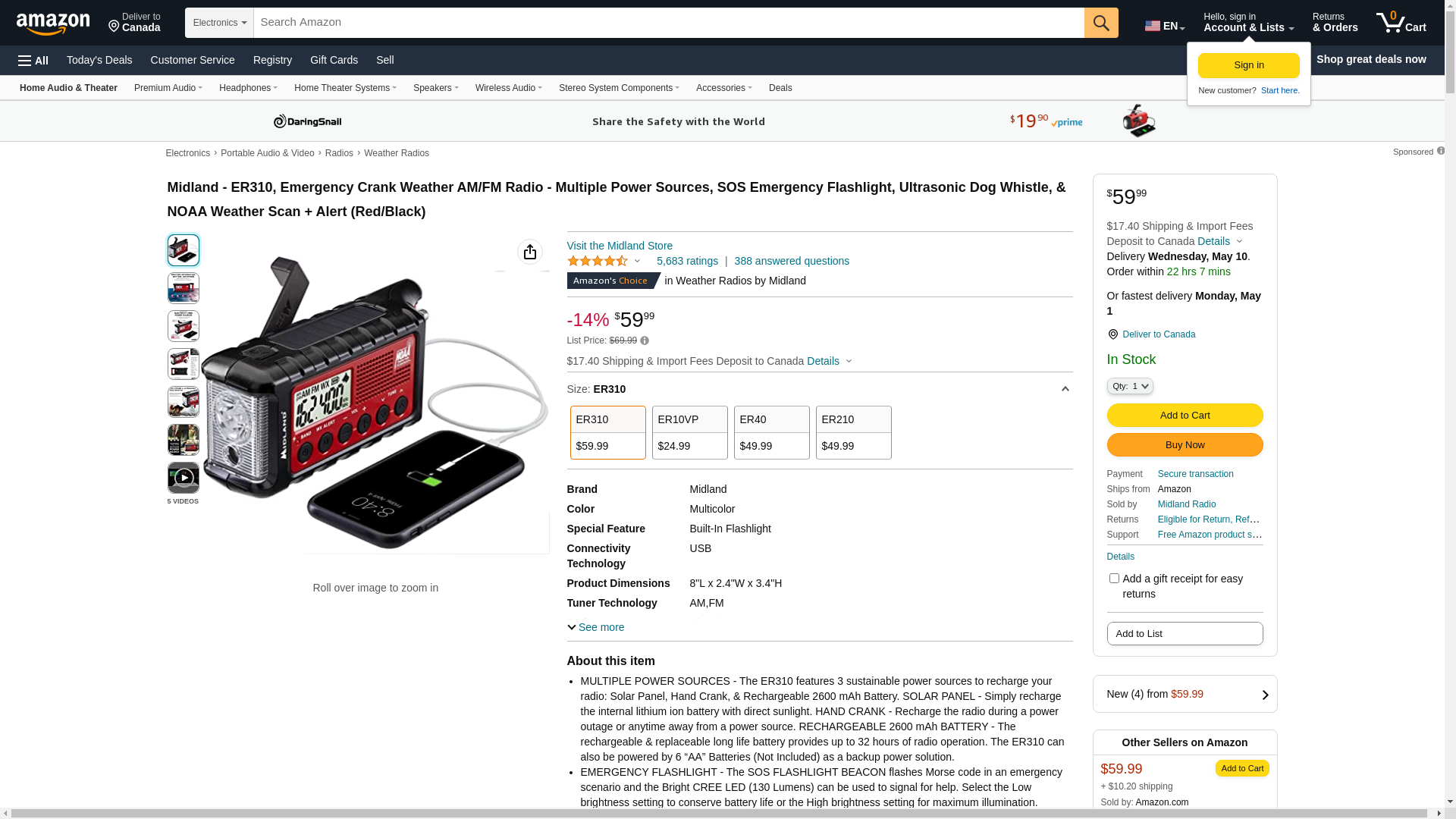Go to Amazon home via logo
1456x819 pixels.
(53, 24)
